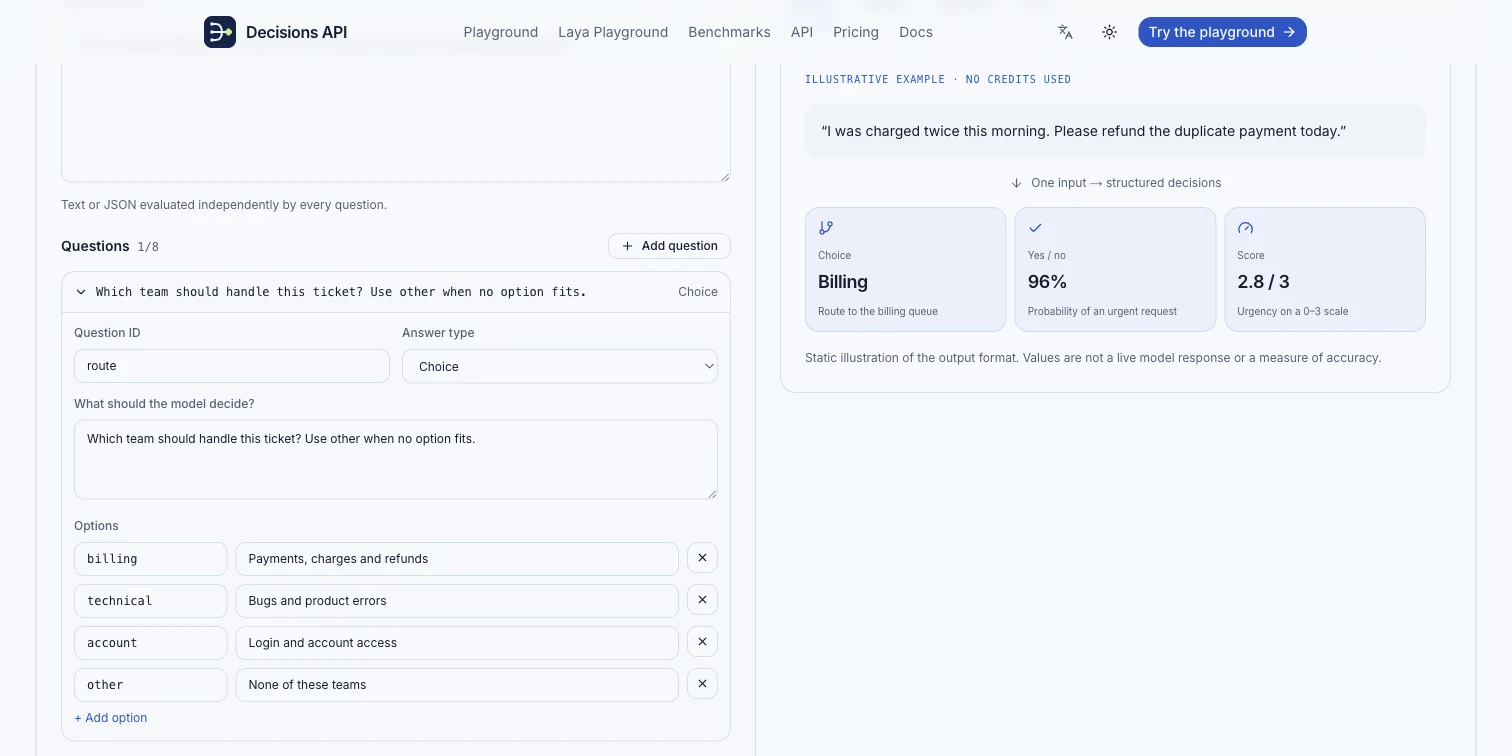Edit the 'None of these teams' description field

(457, 685)
